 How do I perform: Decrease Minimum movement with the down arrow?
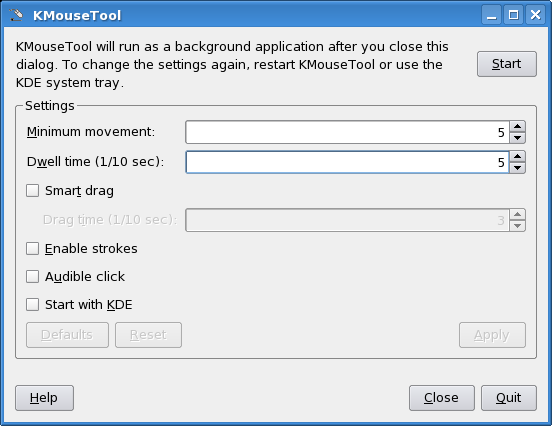517,138
